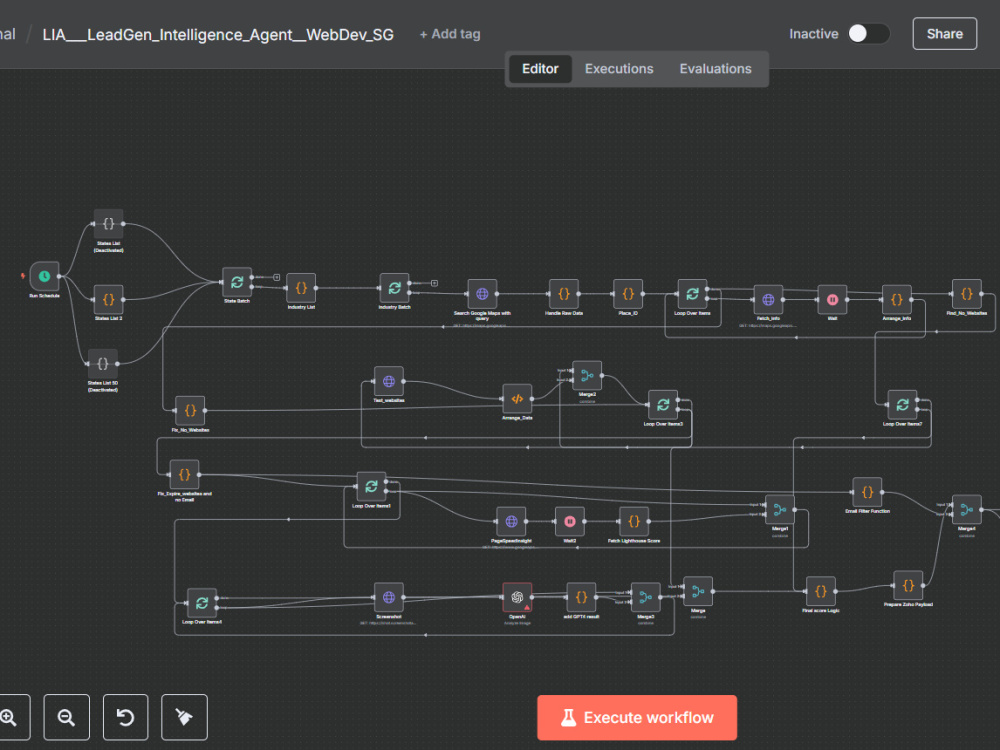Open the Fetch Lighthouse Score node

click(x=634, y=522)
